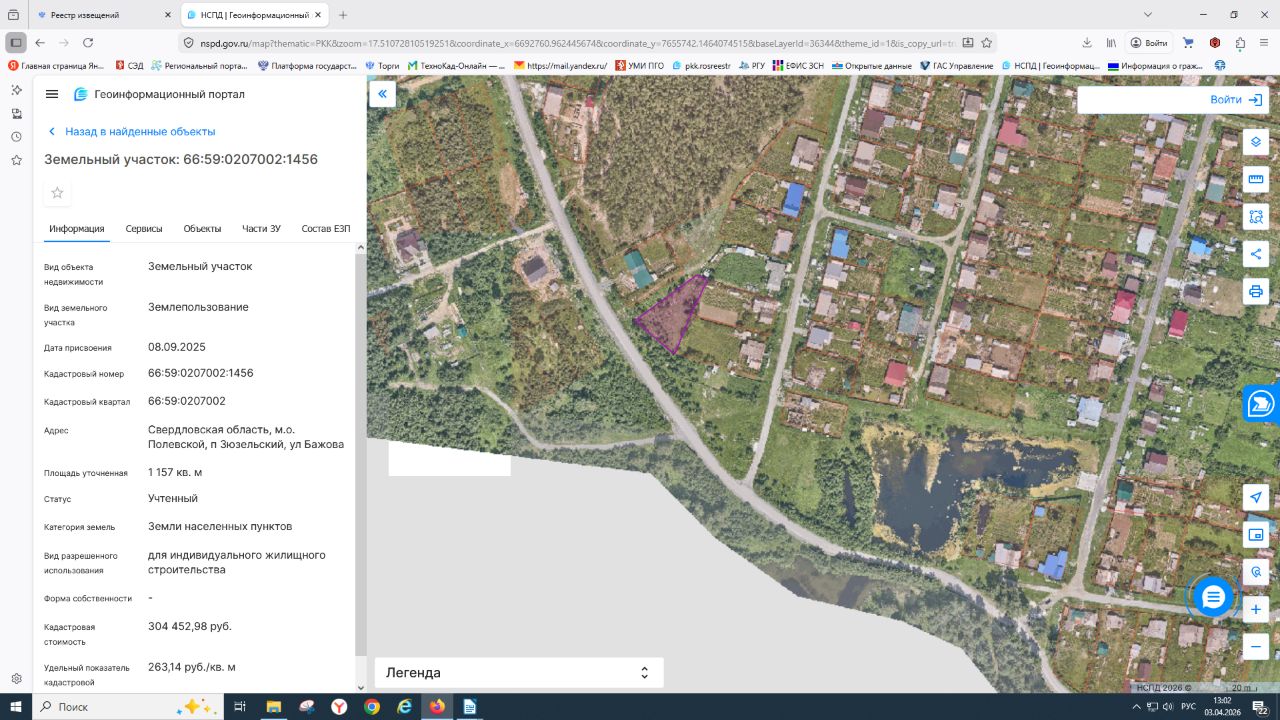This screenshot has width=1280, height=720.
Task: Bookmark this page with the star icon
Action: [x=986, y=43]
